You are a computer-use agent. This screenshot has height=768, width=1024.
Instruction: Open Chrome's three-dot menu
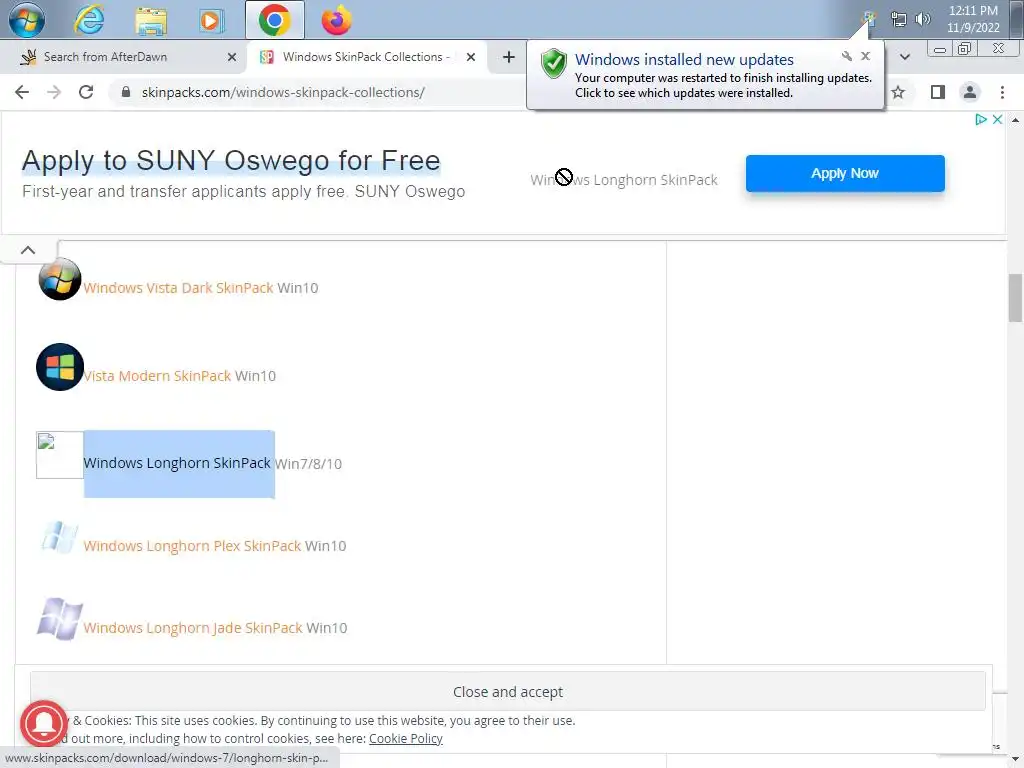(1002, 92)
